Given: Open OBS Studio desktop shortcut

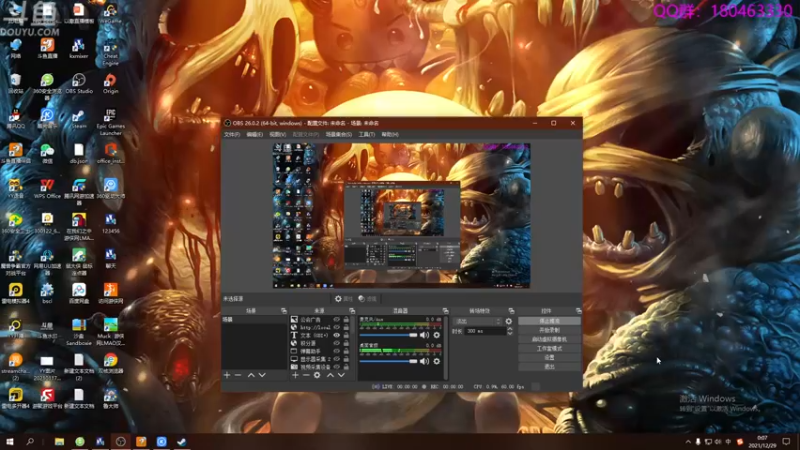Looking at the screenshot, I should click(79, 84).
